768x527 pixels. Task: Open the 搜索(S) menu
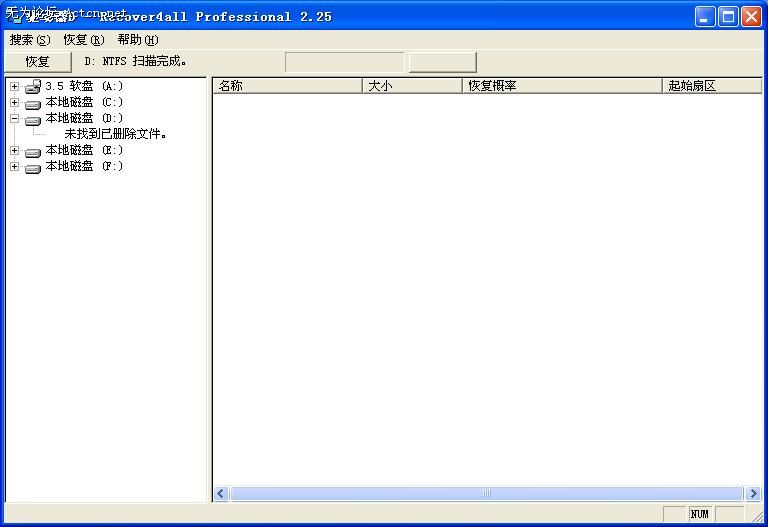pos(30,40)
